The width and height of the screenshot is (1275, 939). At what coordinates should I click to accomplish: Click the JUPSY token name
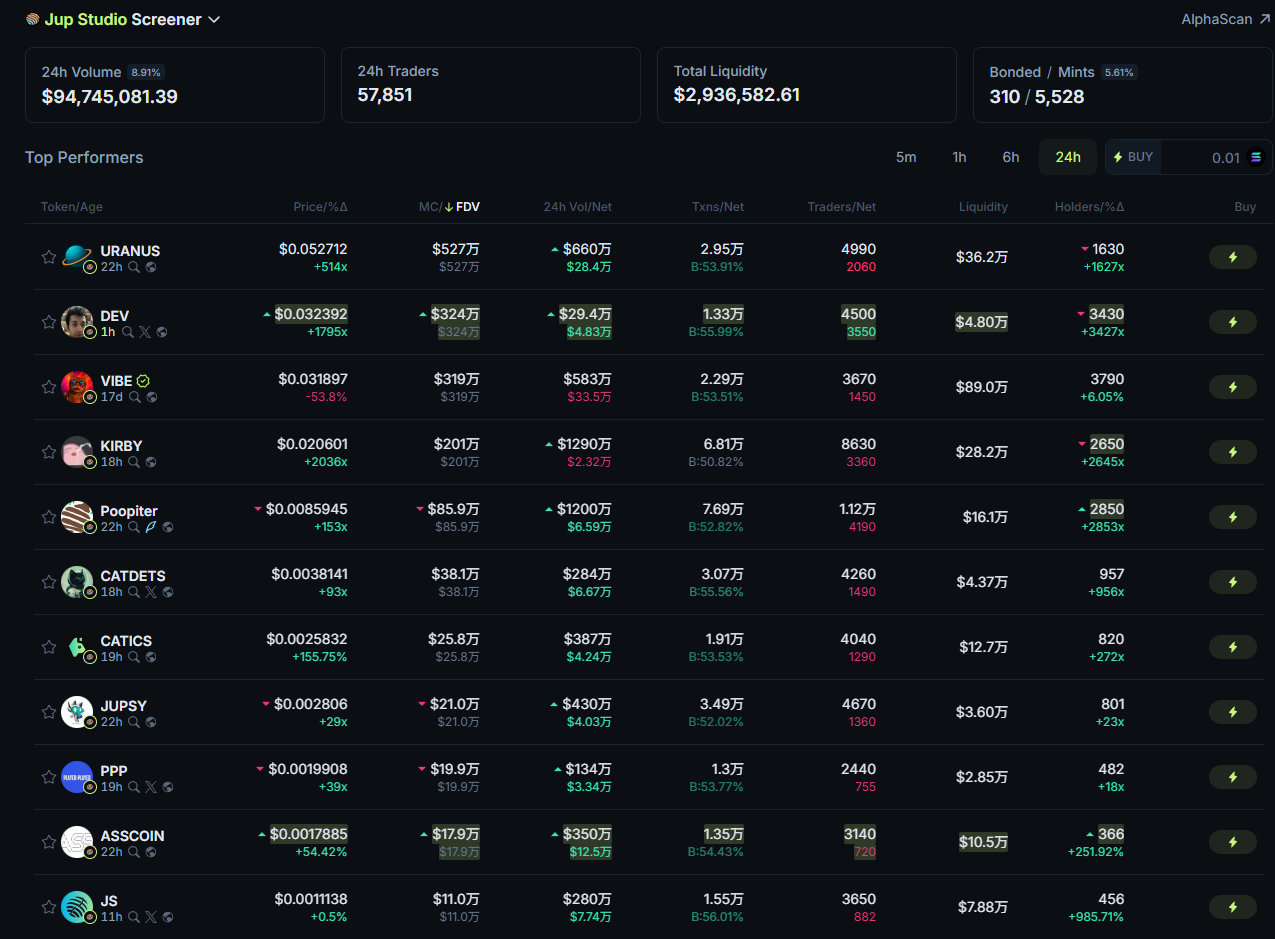pyautogui.click(x=123, y=705)
